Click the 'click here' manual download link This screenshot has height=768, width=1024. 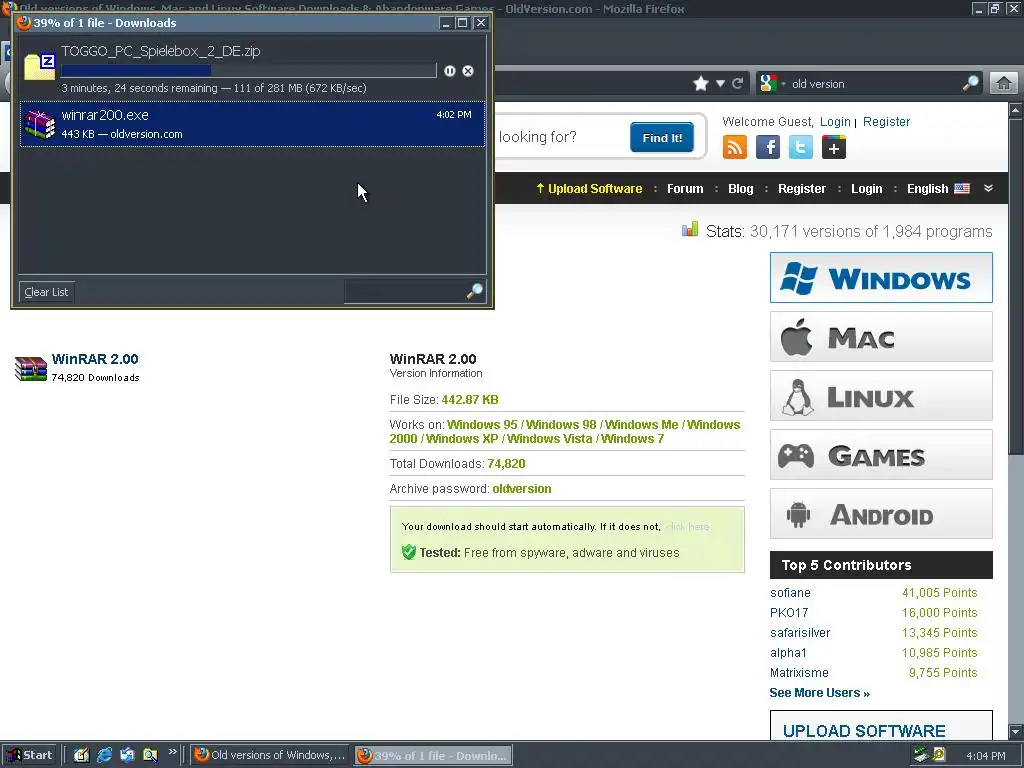pos(688,526)
